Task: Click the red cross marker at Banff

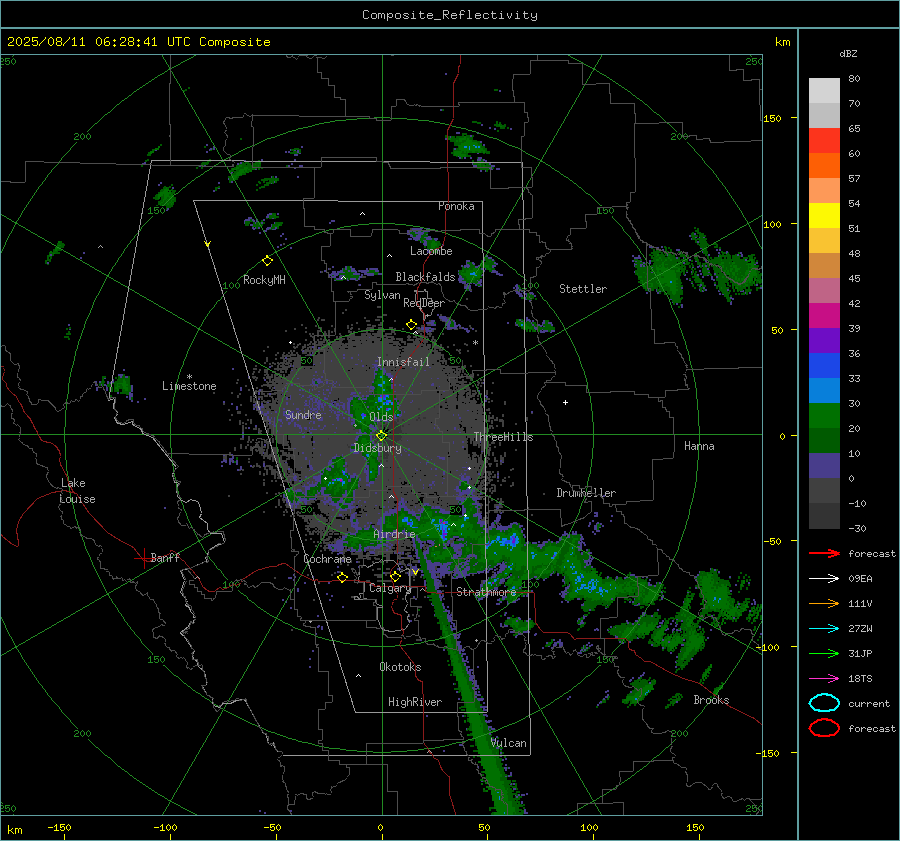Action: tap(142, 558)
